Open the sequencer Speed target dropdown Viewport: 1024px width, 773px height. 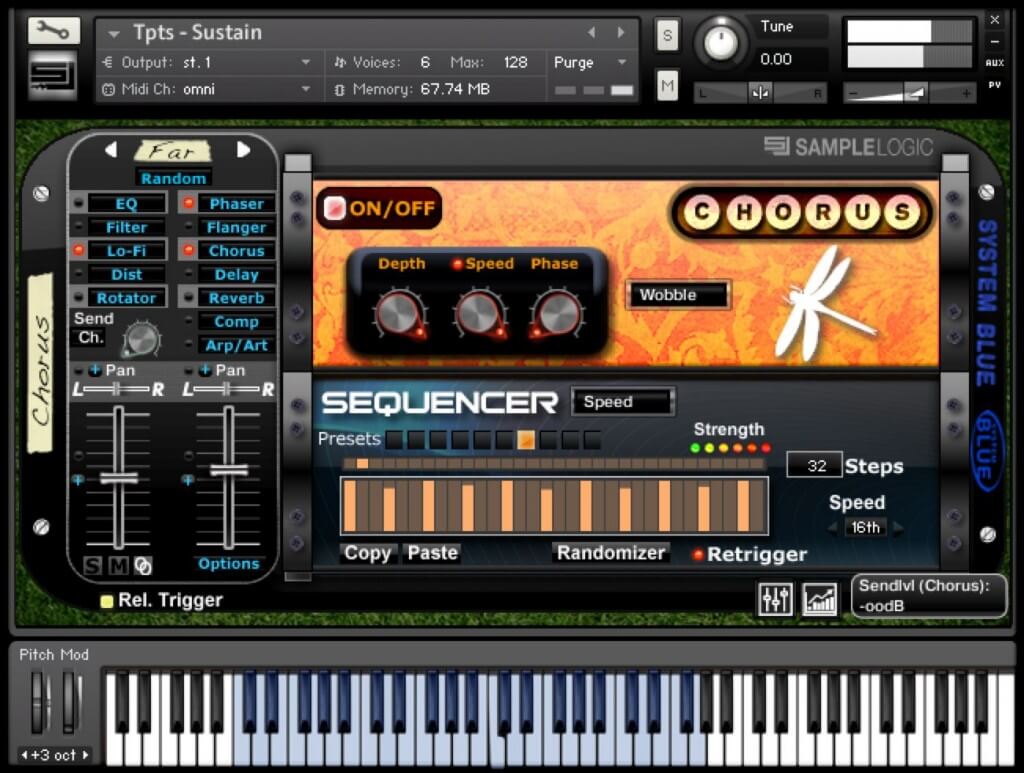[x=622, y=402]
